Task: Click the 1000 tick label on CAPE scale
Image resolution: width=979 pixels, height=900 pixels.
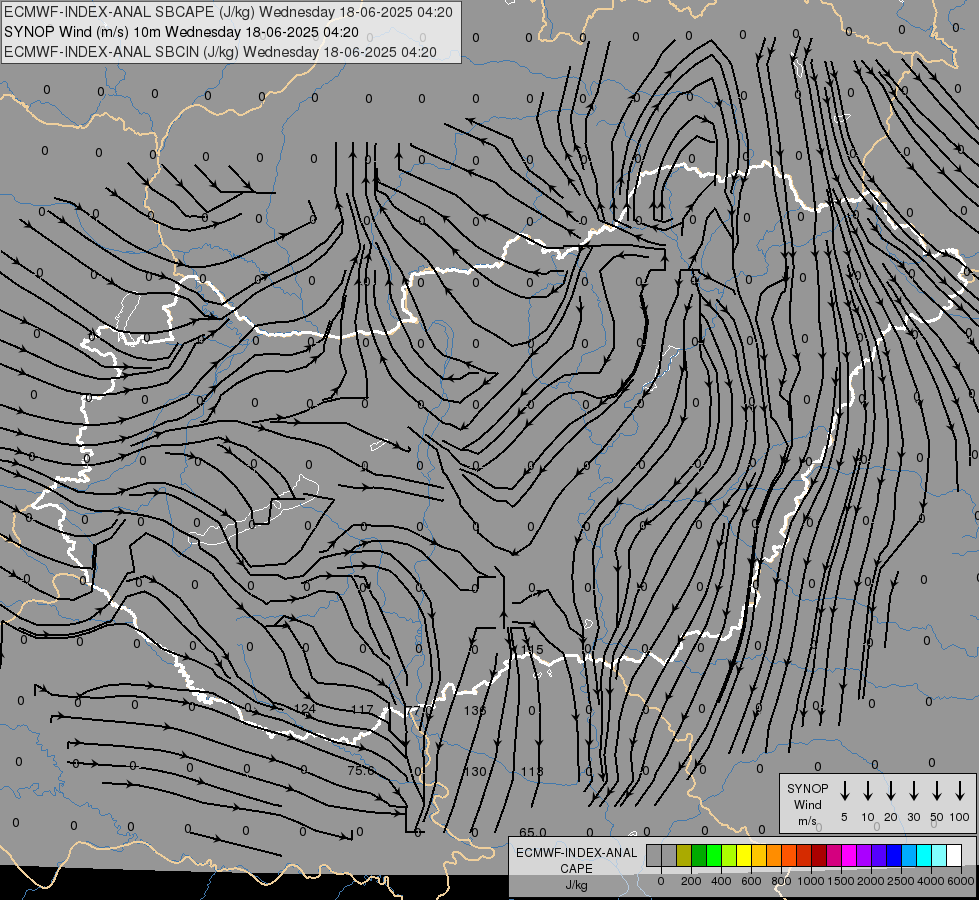Action: point(810,881)
